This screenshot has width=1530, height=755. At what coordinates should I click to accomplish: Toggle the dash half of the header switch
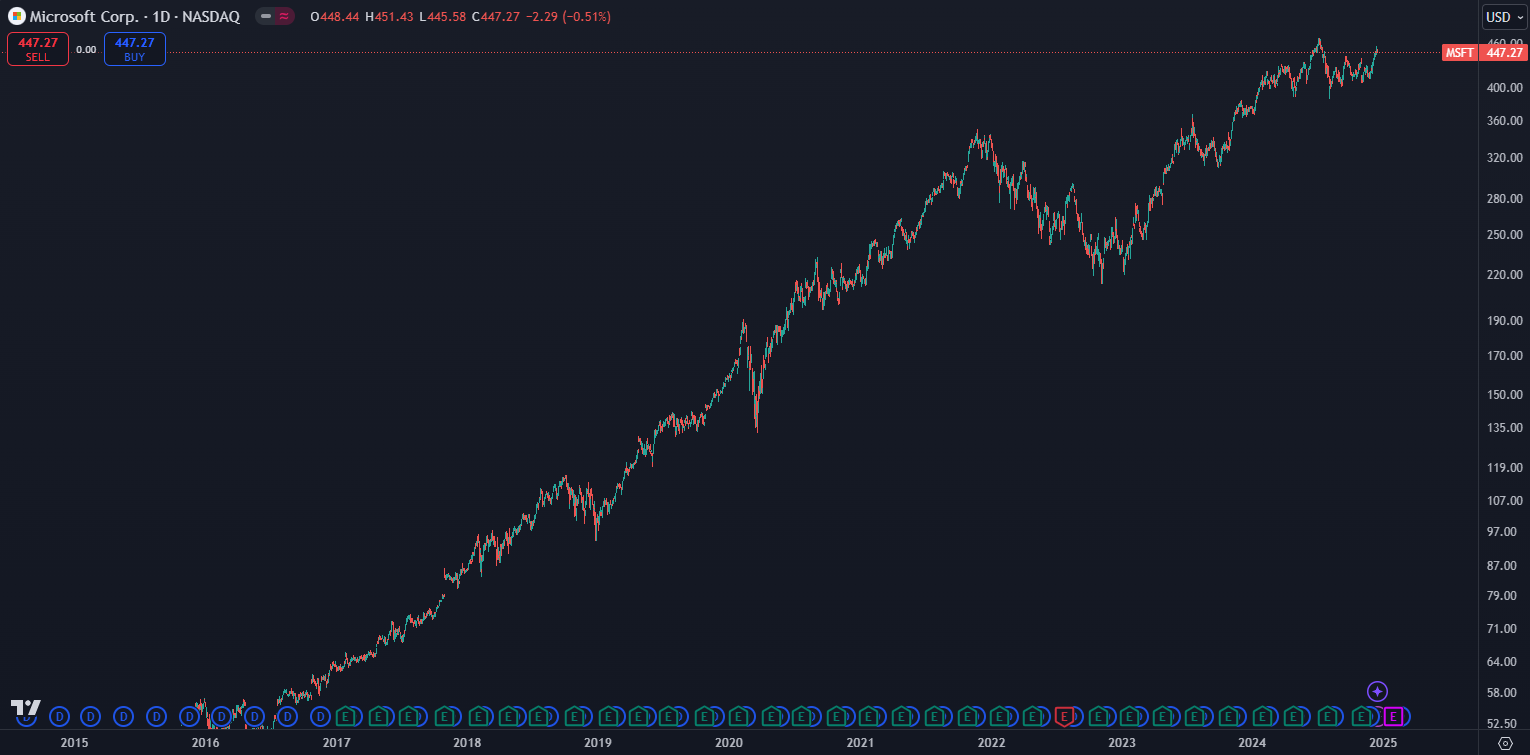[266, 17]
